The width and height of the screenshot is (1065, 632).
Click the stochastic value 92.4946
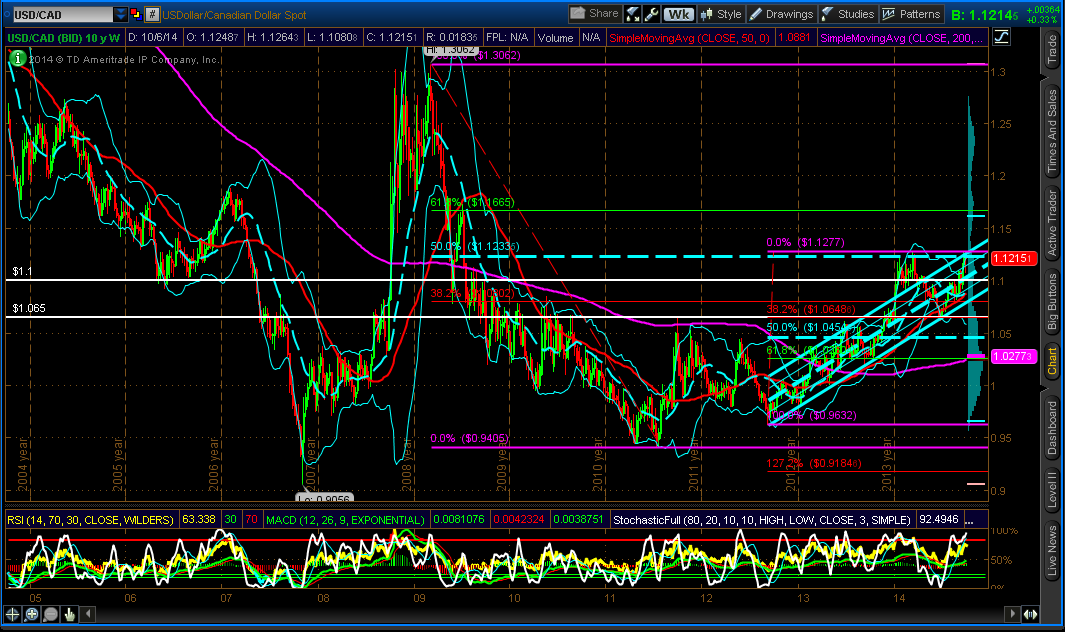(939, 519)
